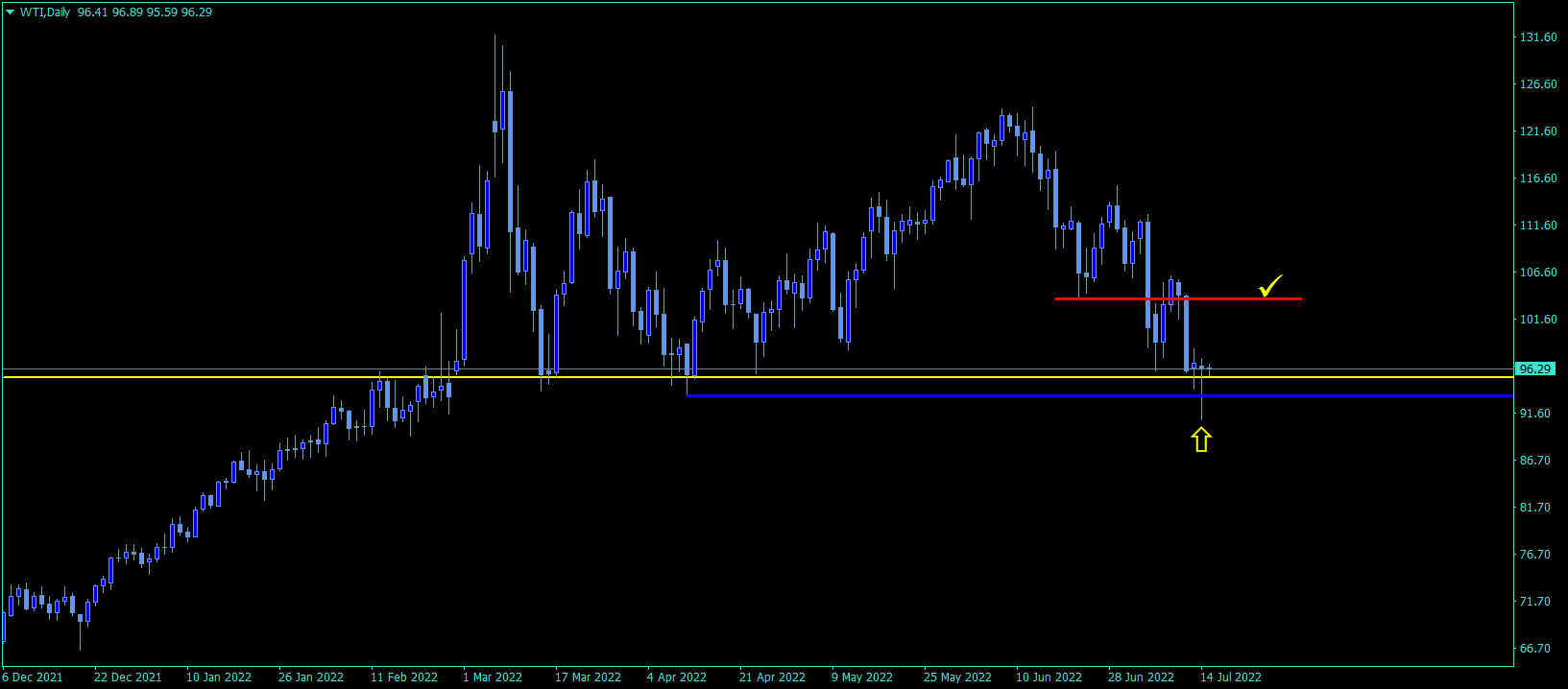The image size is (1568, 689).
Task: Click the 4 Apr 2022 date label
Action: (x=677, y=677)
